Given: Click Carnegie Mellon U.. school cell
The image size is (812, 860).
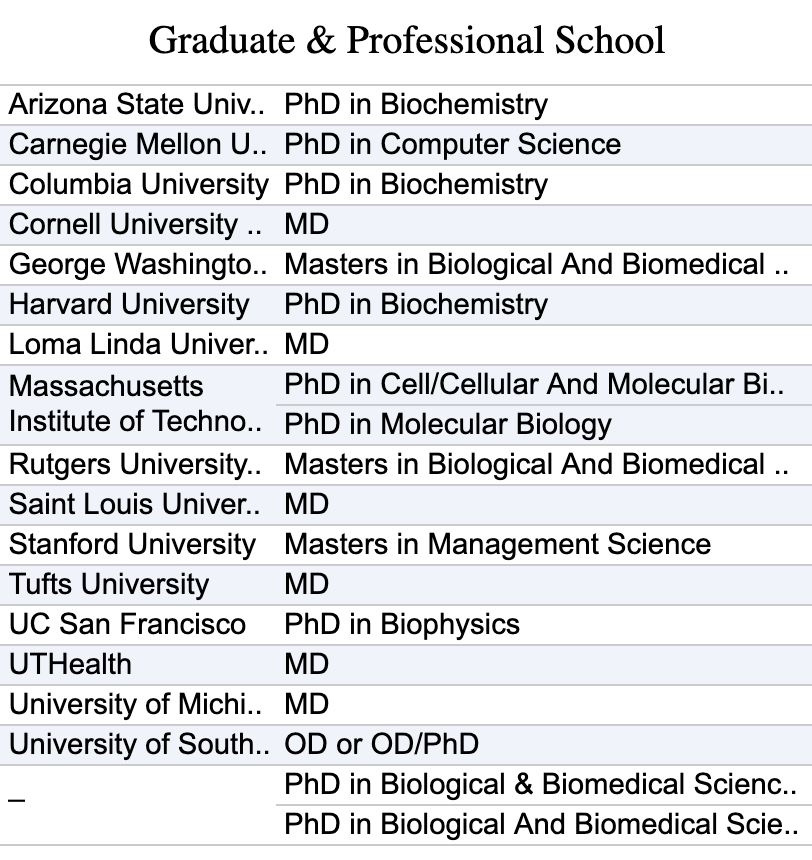Looking at the screenshot, I should [138, 145].
